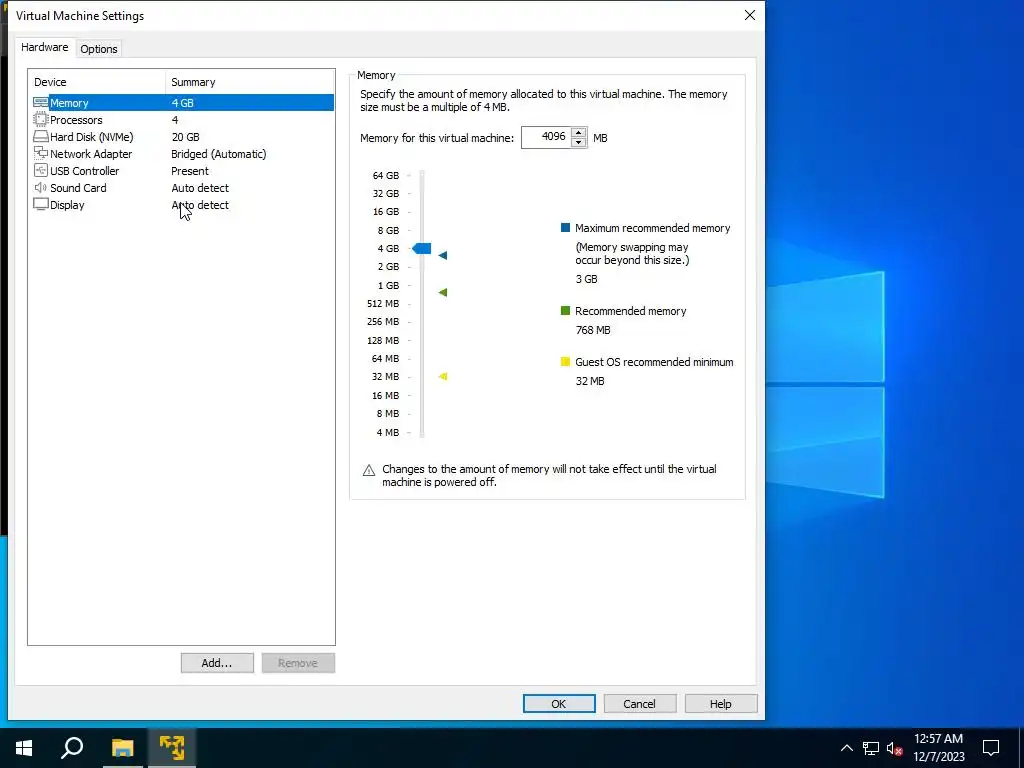This screenshot has height=768, width=1024.
Task: Decrease memory with the down stepper arrow
Action: point(578,142)
